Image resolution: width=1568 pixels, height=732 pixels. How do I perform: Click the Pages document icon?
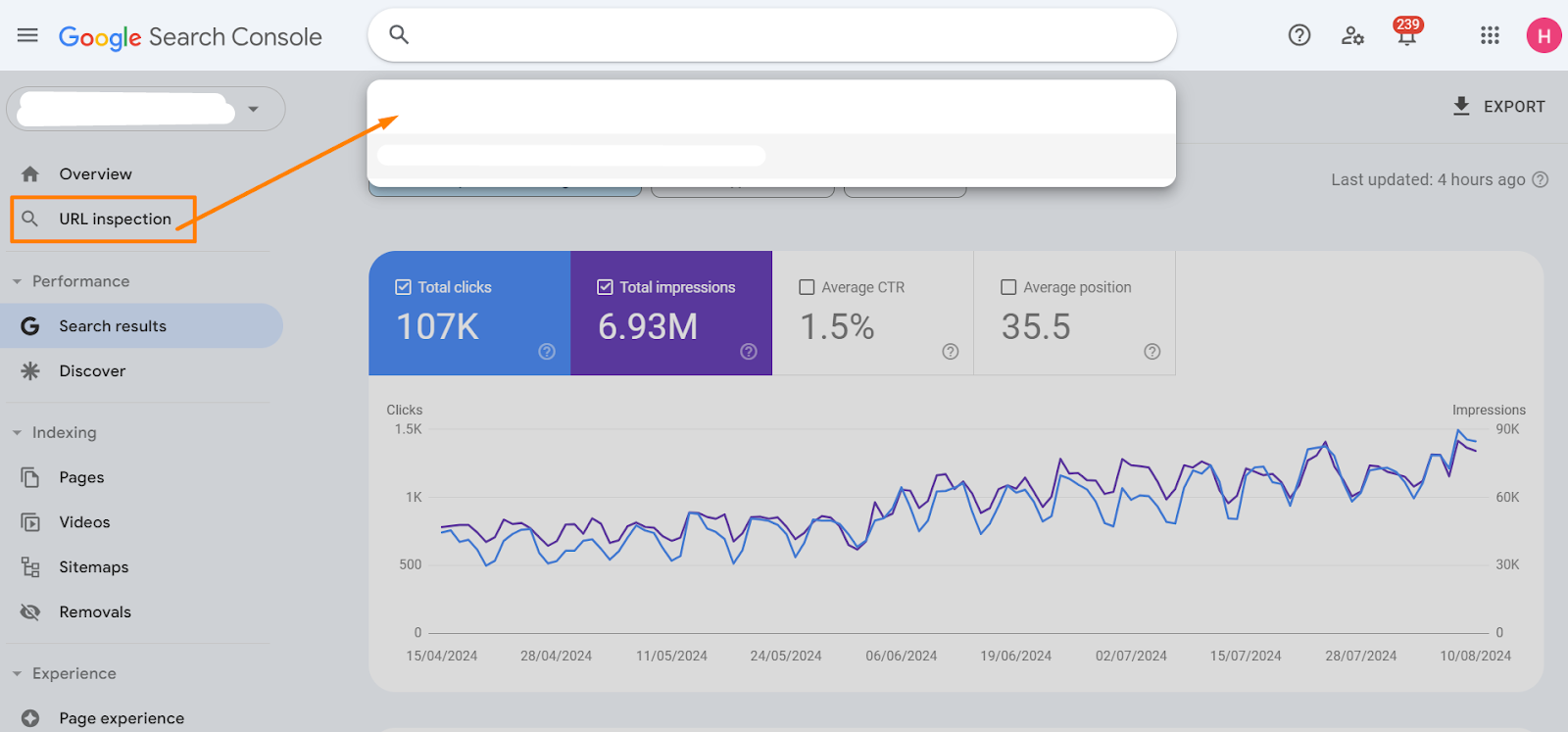coord(30,477)
